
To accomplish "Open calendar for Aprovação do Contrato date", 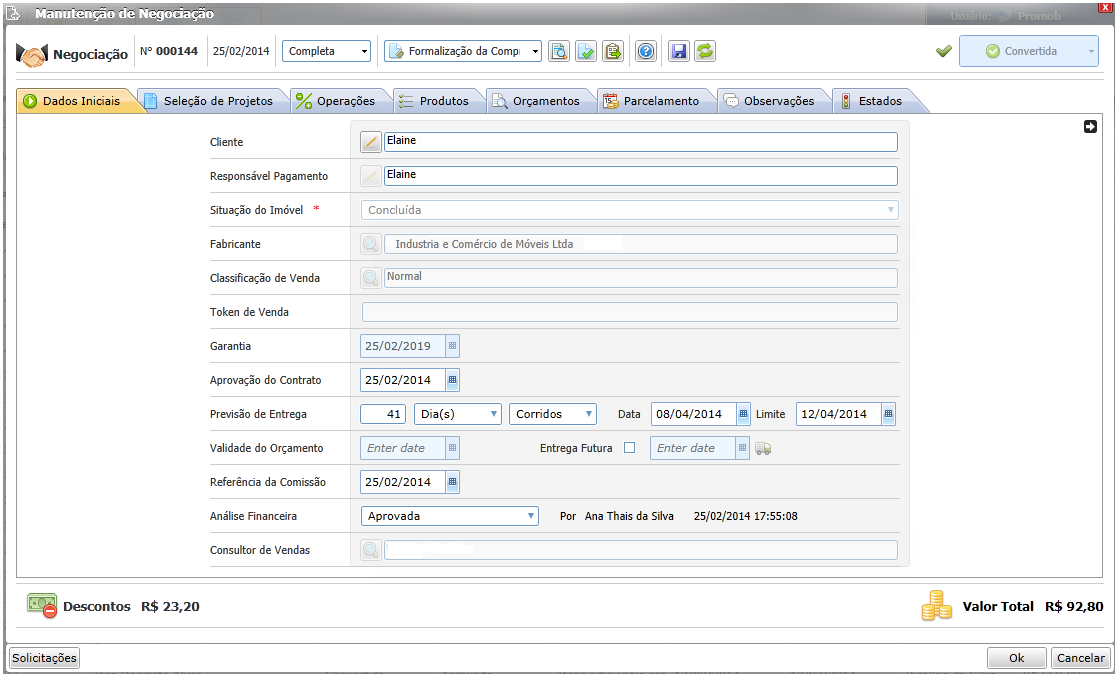I will click(x=452, y=380).
